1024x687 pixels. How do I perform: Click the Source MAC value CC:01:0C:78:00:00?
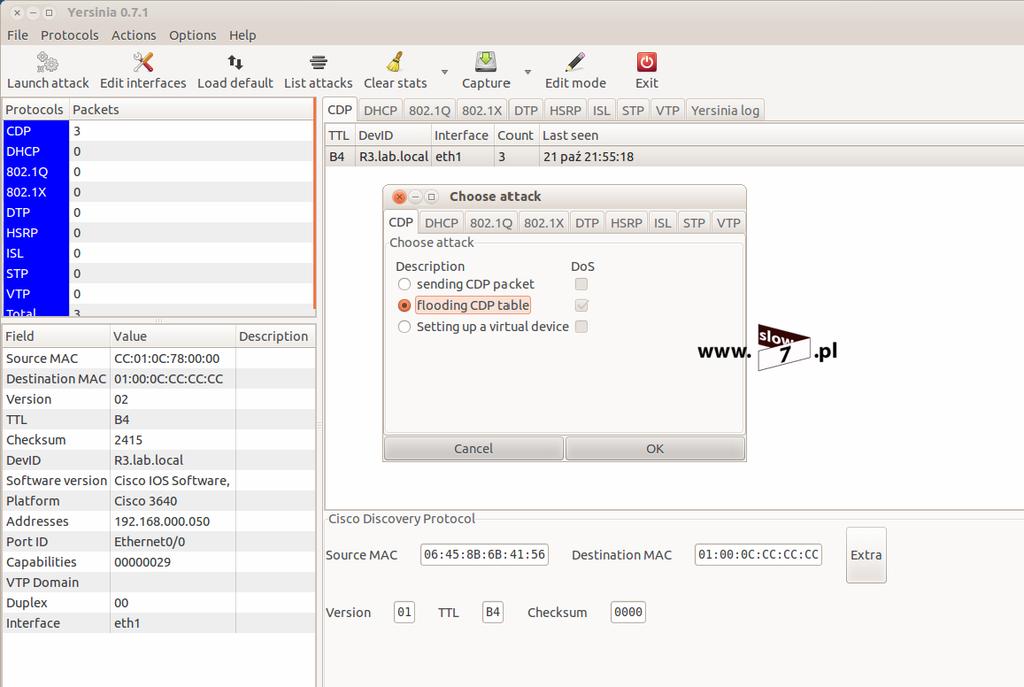167,359
